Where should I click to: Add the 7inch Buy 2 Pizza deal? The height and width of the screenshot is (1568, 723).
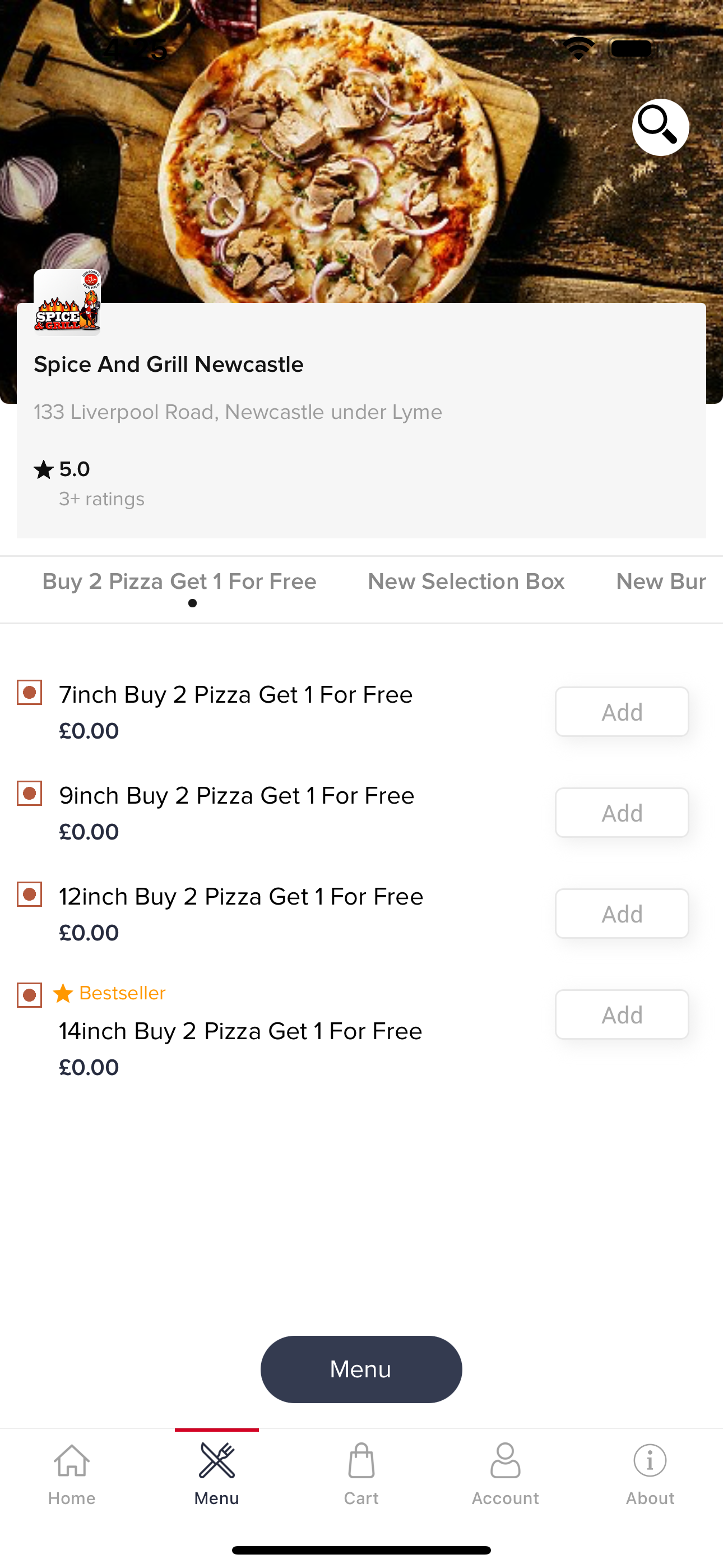(x=622, y=712)
